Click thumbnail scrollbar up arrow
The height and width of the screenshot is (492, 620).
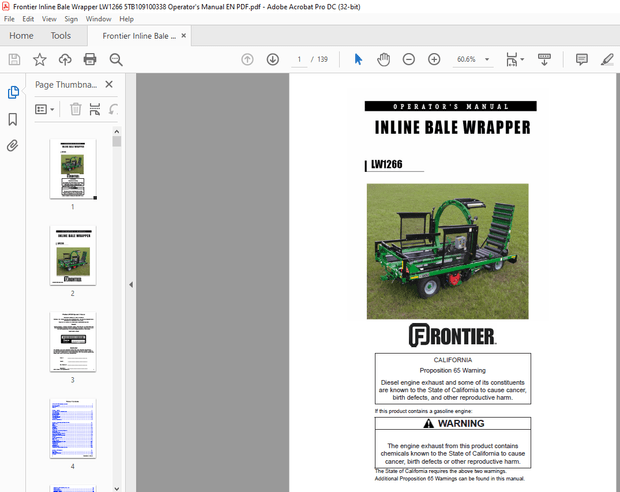117,131
